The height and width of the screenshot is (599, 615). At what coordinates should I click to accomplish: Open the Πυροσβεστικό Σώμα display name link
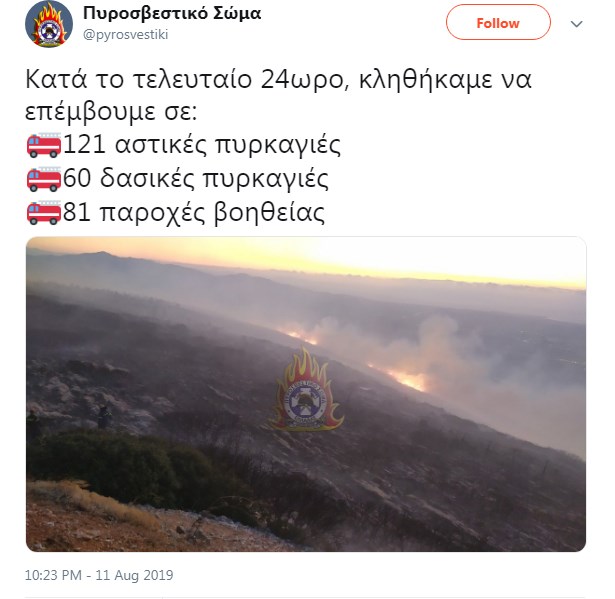[x=172, y=13]
